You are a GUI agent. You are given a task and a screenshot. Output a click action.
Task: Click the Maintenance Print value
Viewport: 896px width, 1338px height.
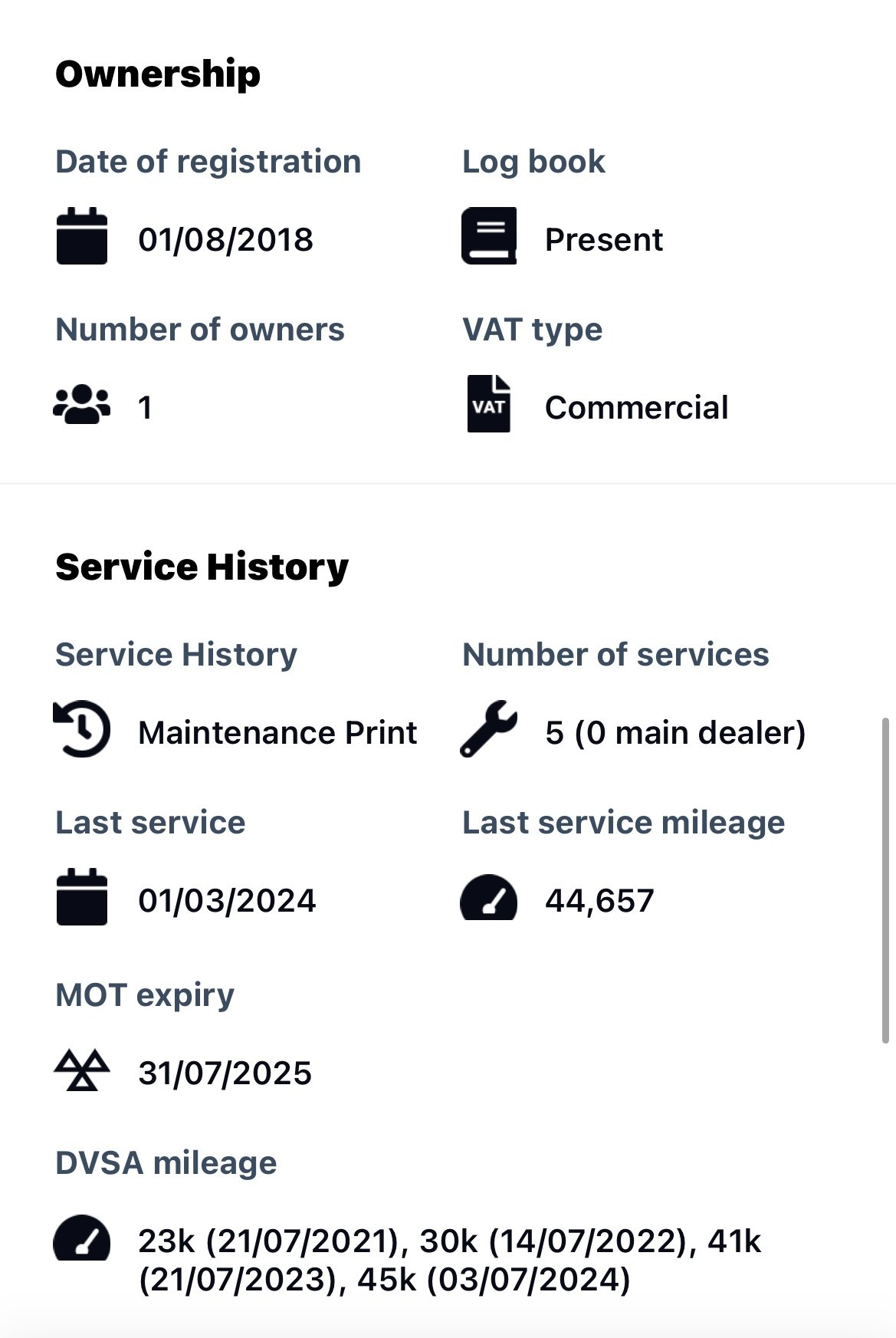click(277, 732)
